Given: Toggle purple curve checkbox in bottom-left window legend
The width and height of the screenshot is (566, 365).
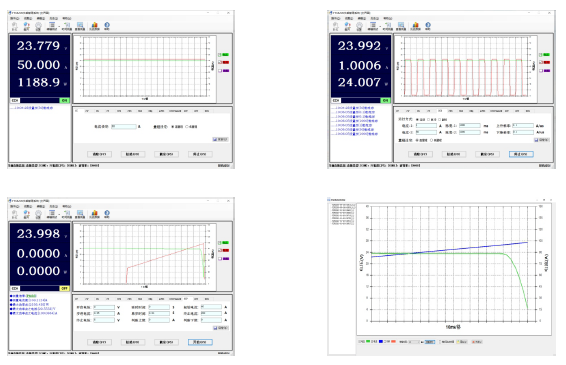Looking at the screenshot, I should click(220, 259).
